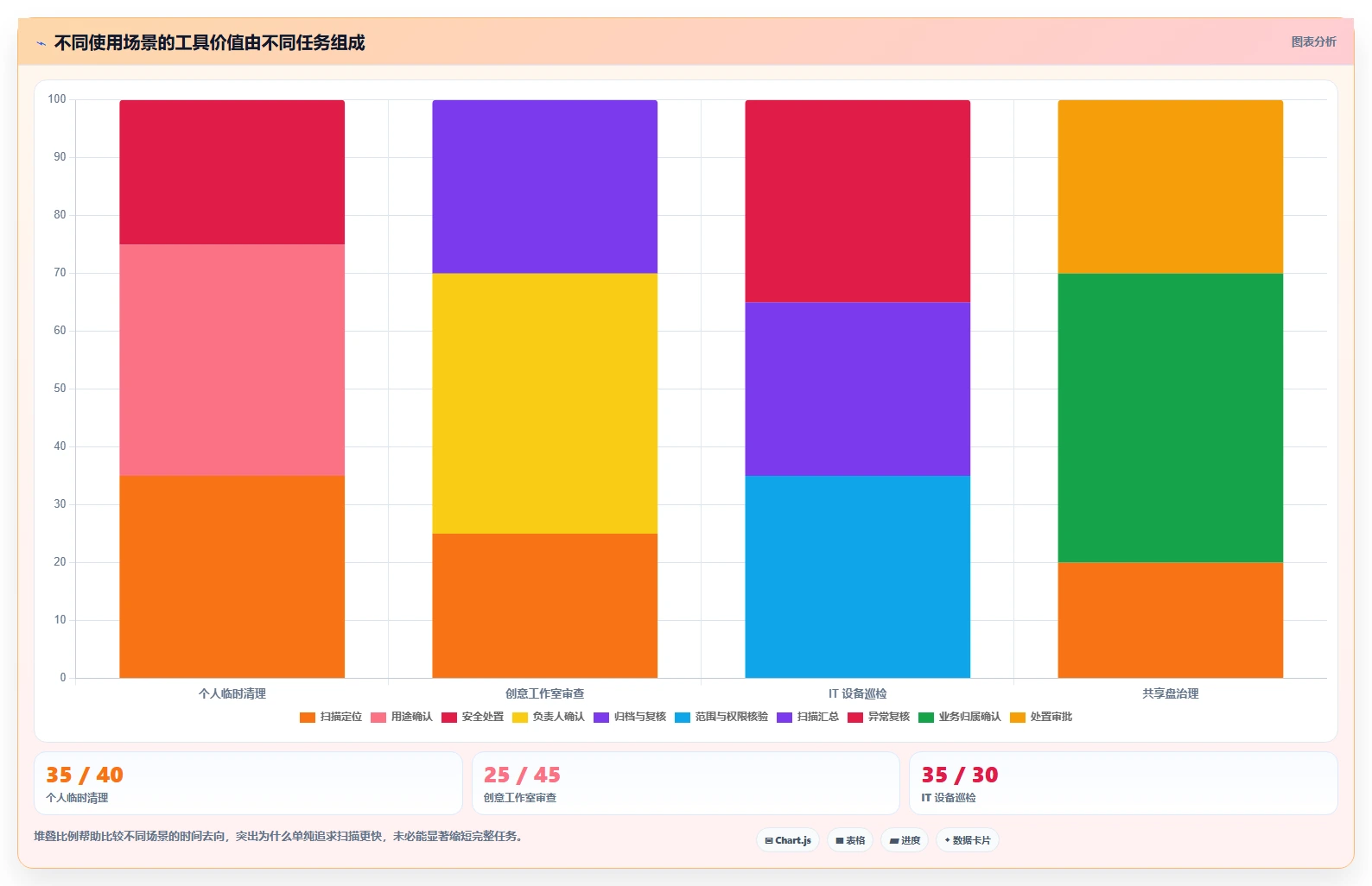This screenshot has height=886, width=1372.
Task: Click x-axis label 创意工作室审查
Action: [x=544, y=693]
